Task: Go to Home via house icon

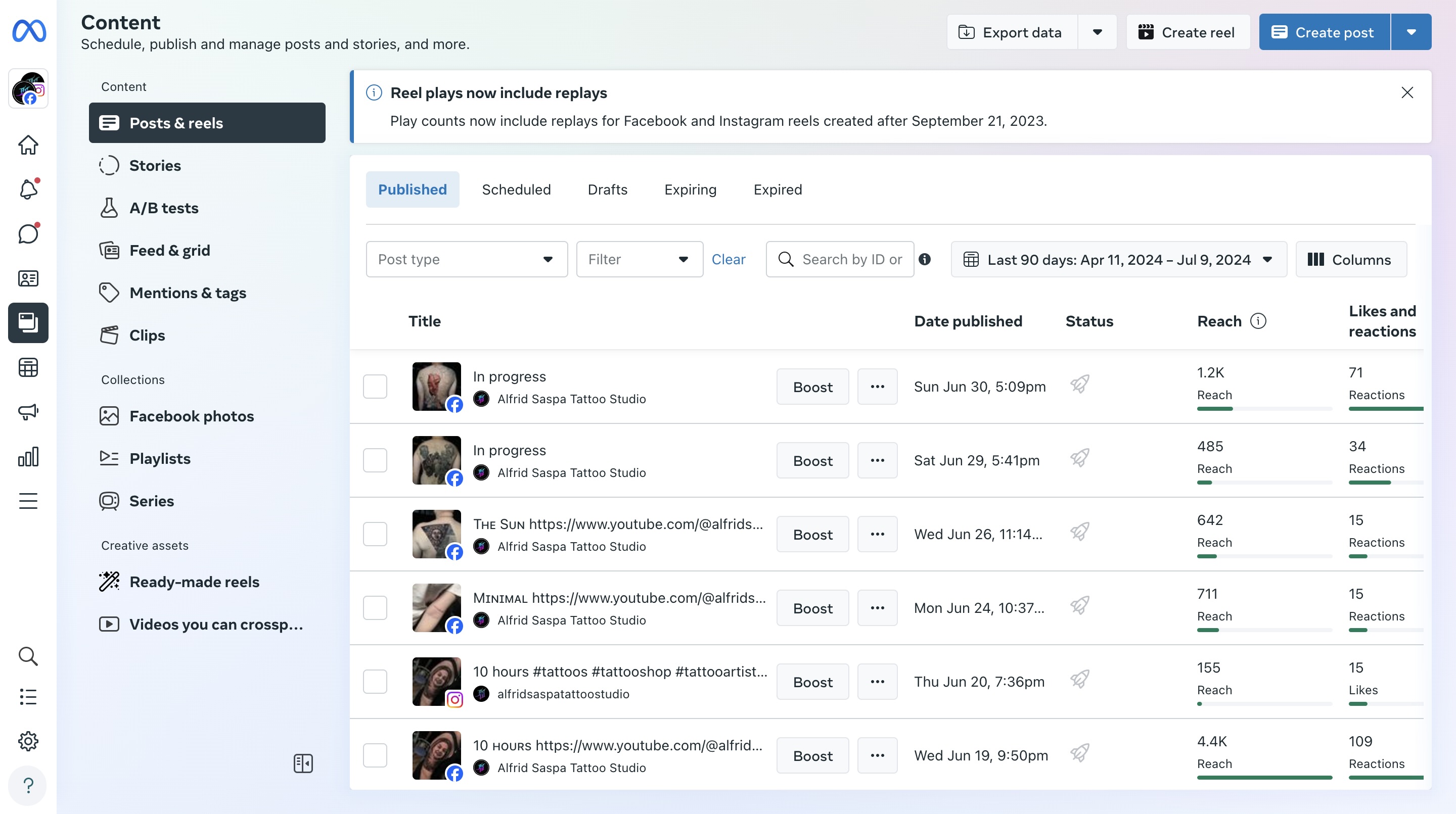Action: tap(28, 145)
